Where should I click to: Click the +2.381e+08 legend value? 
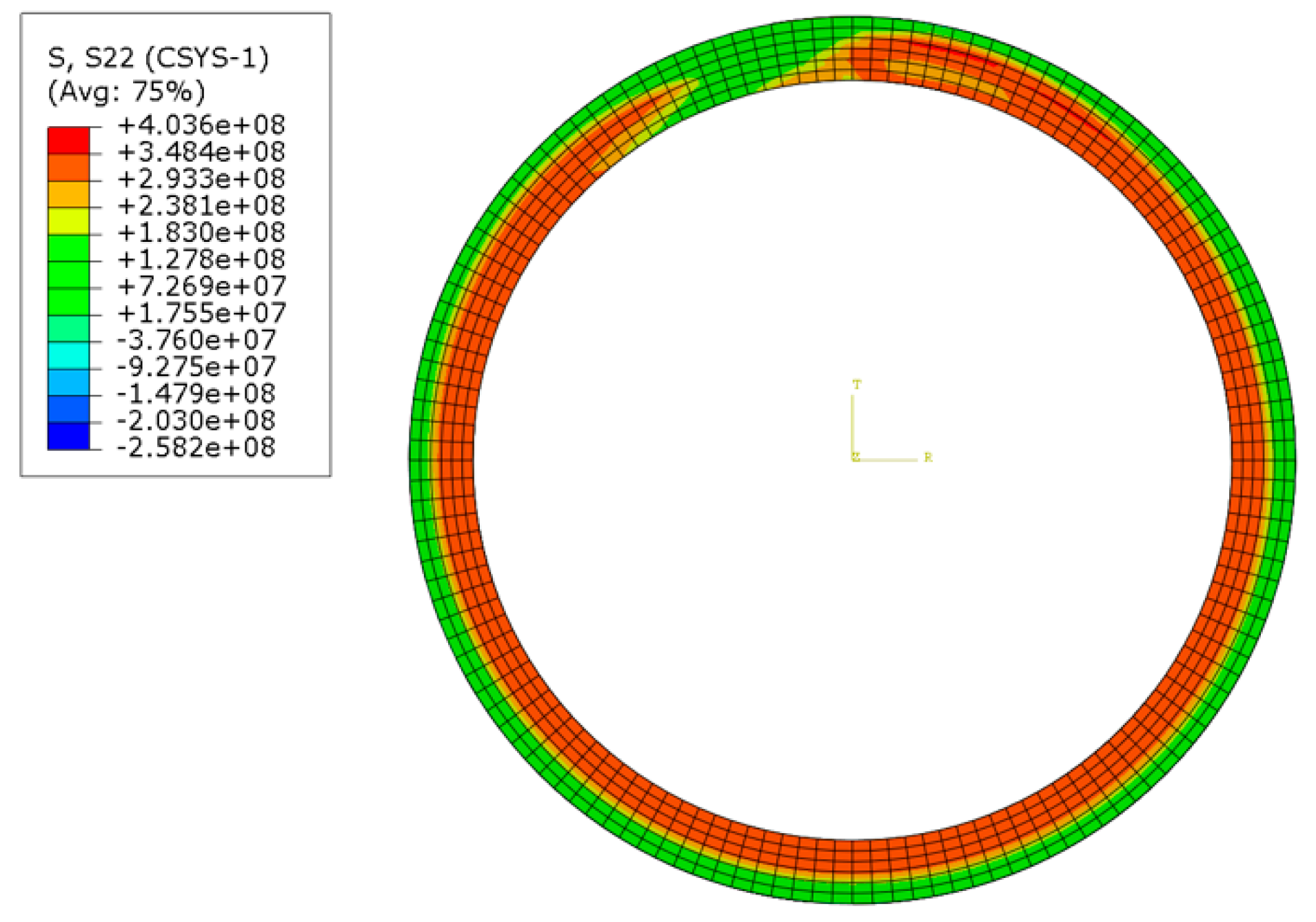pyautogui.click(x=201, y=205)
